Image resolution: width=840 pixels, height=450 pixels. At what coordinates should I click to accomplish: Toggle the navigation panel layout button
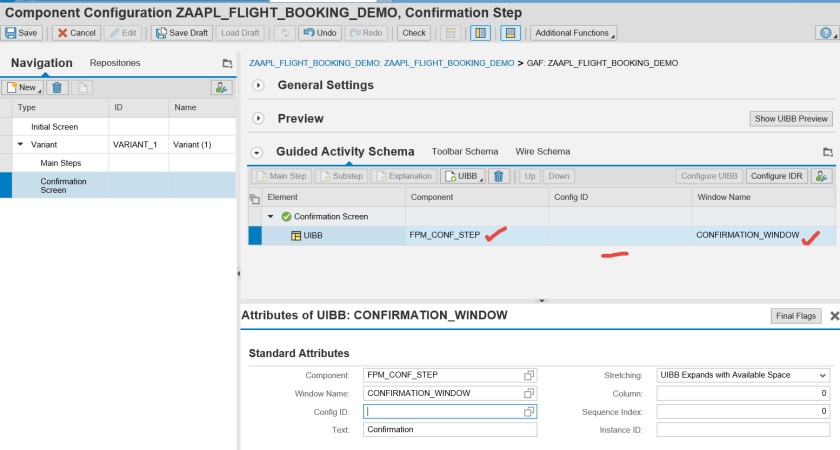pyautogui.click(x=480, y=33)
